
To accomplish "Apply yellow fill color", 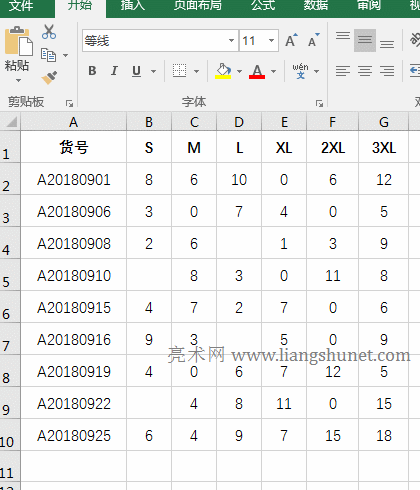I will 223,71.
